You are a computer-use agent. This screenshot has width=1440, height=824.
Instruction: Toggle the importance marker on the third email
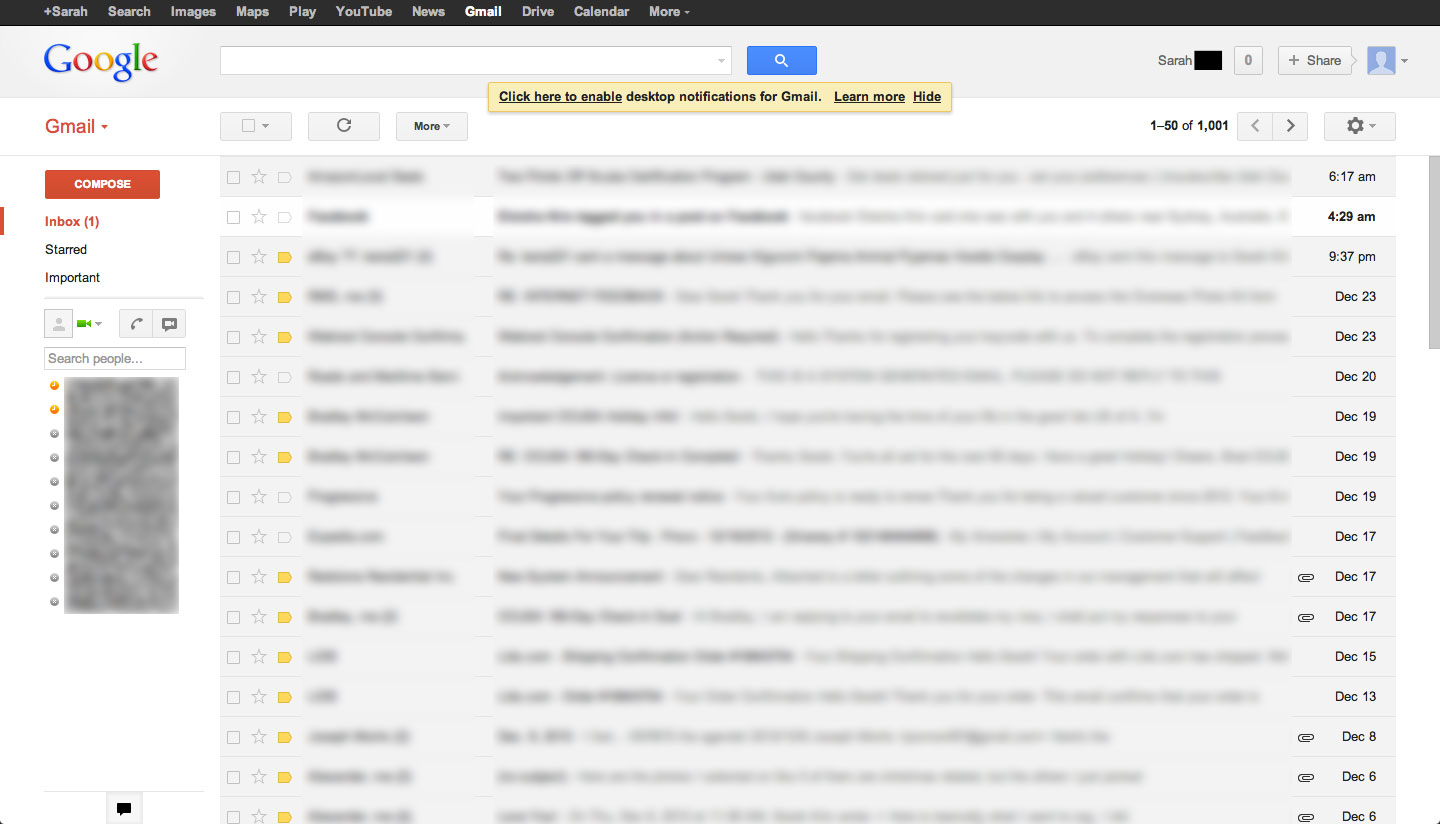[x=284, y=256]
